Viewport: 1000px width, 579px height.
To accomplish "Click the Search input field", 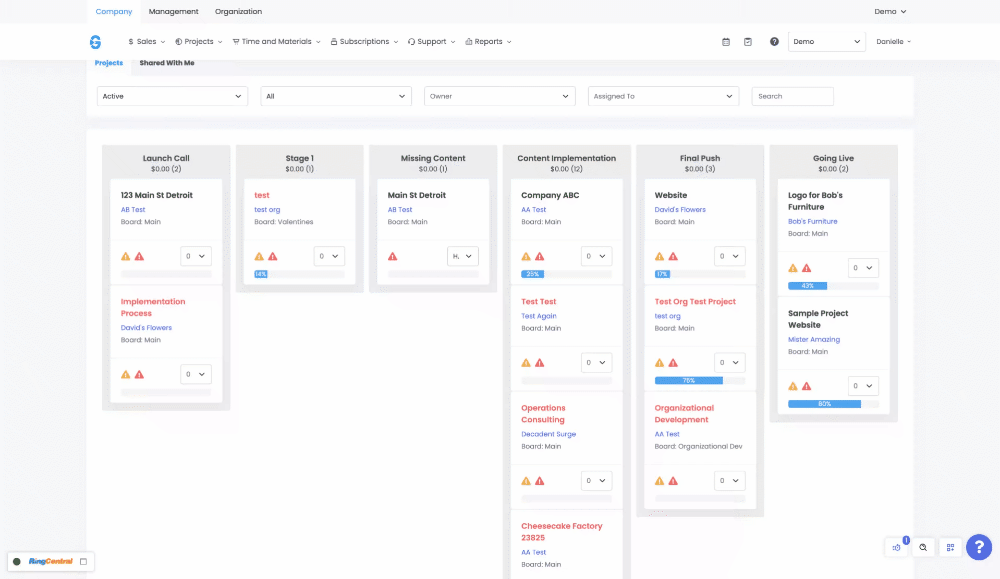I will point(792,96).
